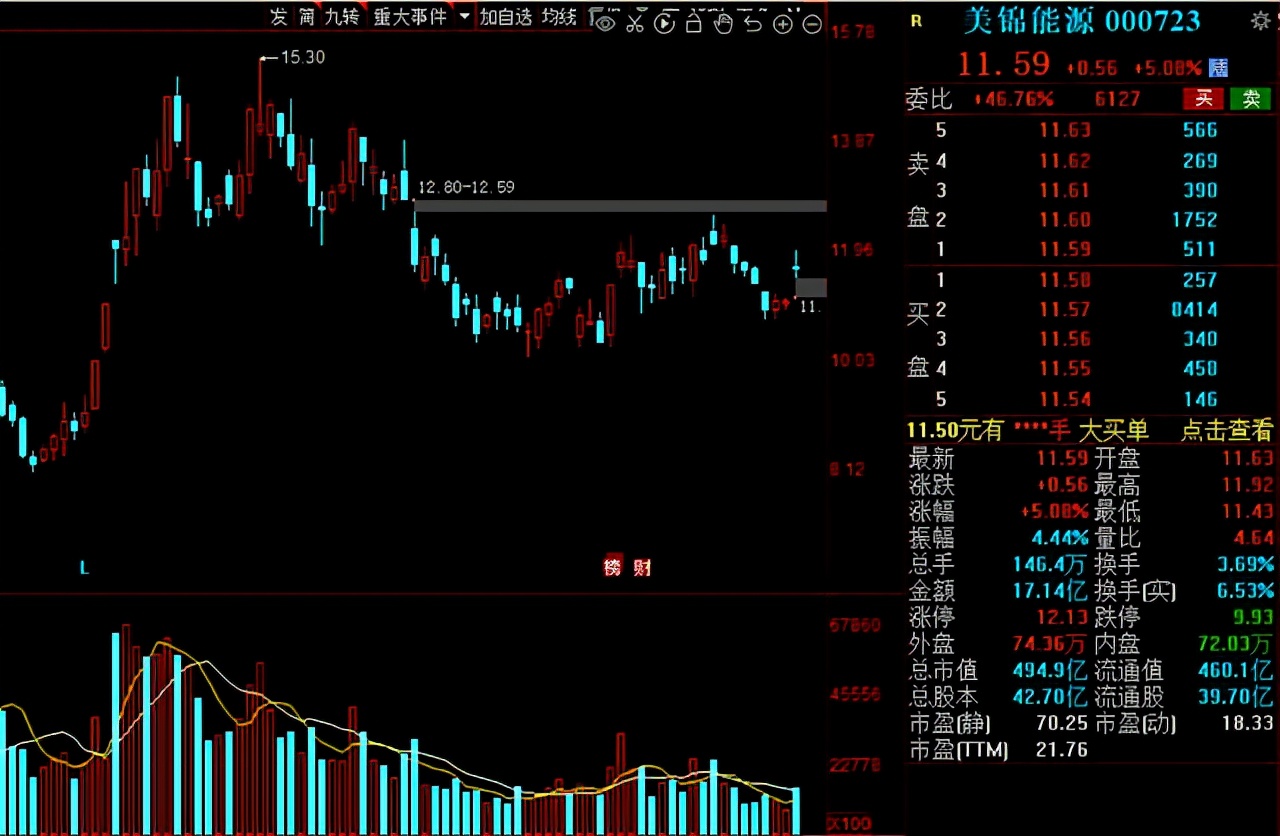Click sell level 2 volume 1752
Viewport: 1280px width, 836px height.
click(x=1193, y=219)
